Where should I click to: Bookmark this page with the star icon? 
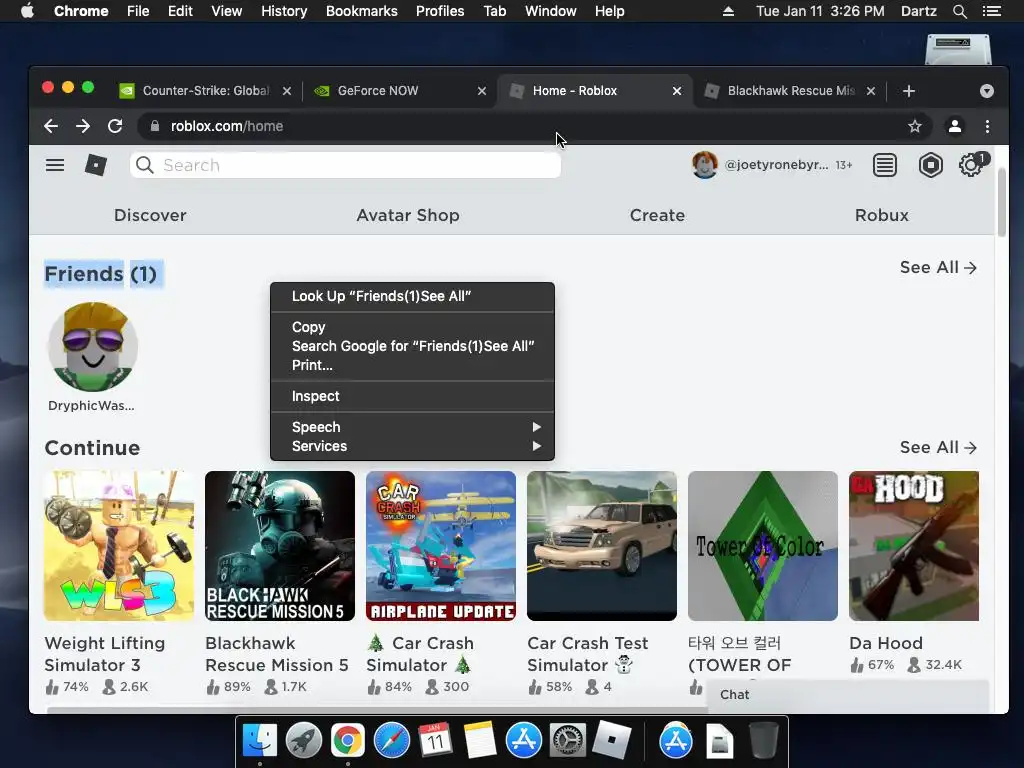(915, 126)
